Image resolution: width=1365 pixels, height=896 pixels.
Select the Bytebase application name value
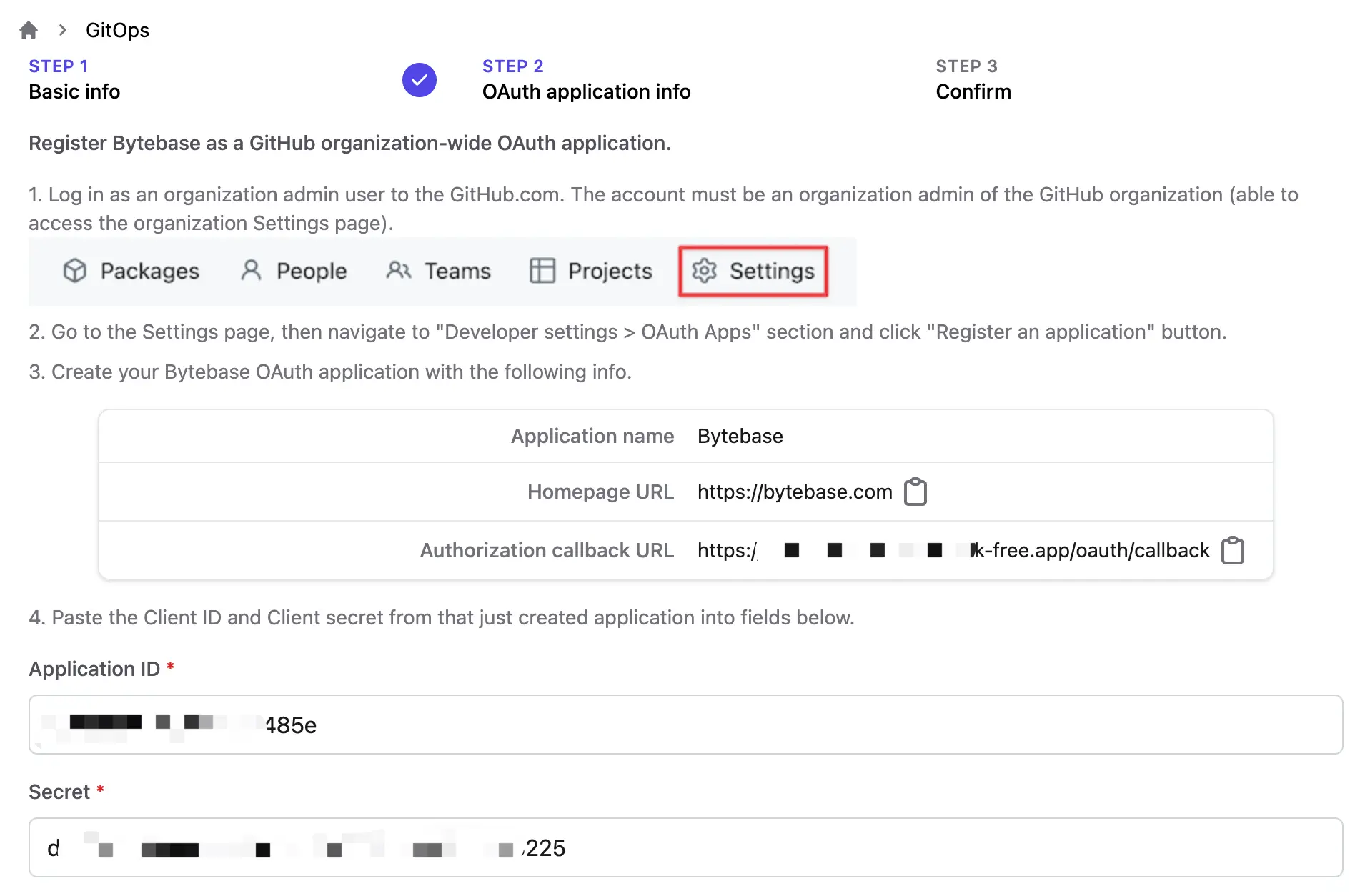(740, 436)
